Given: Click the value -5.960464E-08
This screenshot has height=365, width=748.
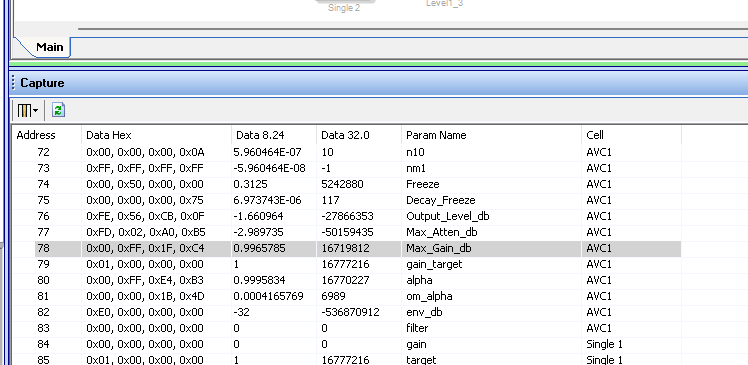Looking at the screenshot, I should click(x=269, y=168).
